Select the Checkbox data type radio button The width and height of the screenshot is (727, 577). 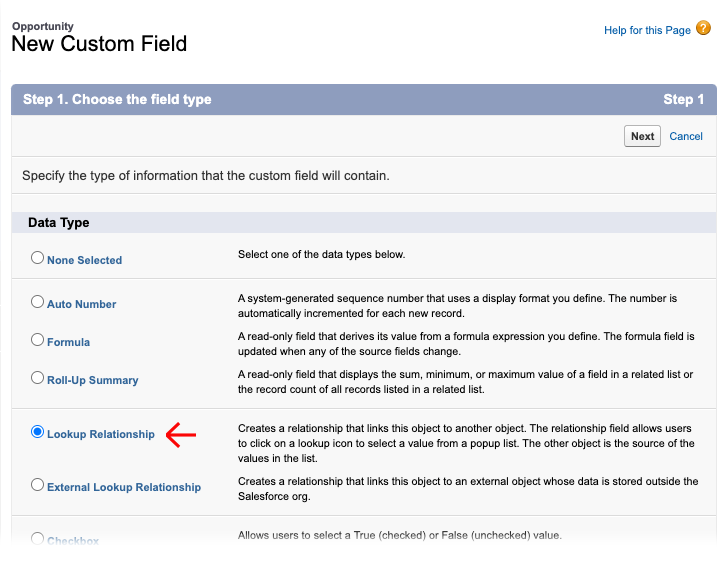(37, 539)
